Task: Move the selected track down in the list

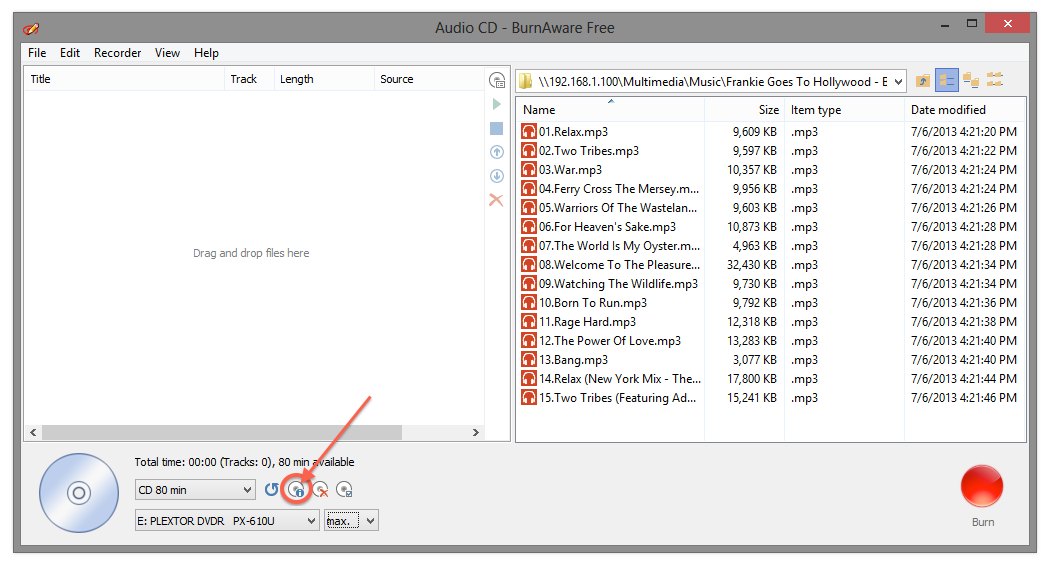Action: tap(497, 176)
